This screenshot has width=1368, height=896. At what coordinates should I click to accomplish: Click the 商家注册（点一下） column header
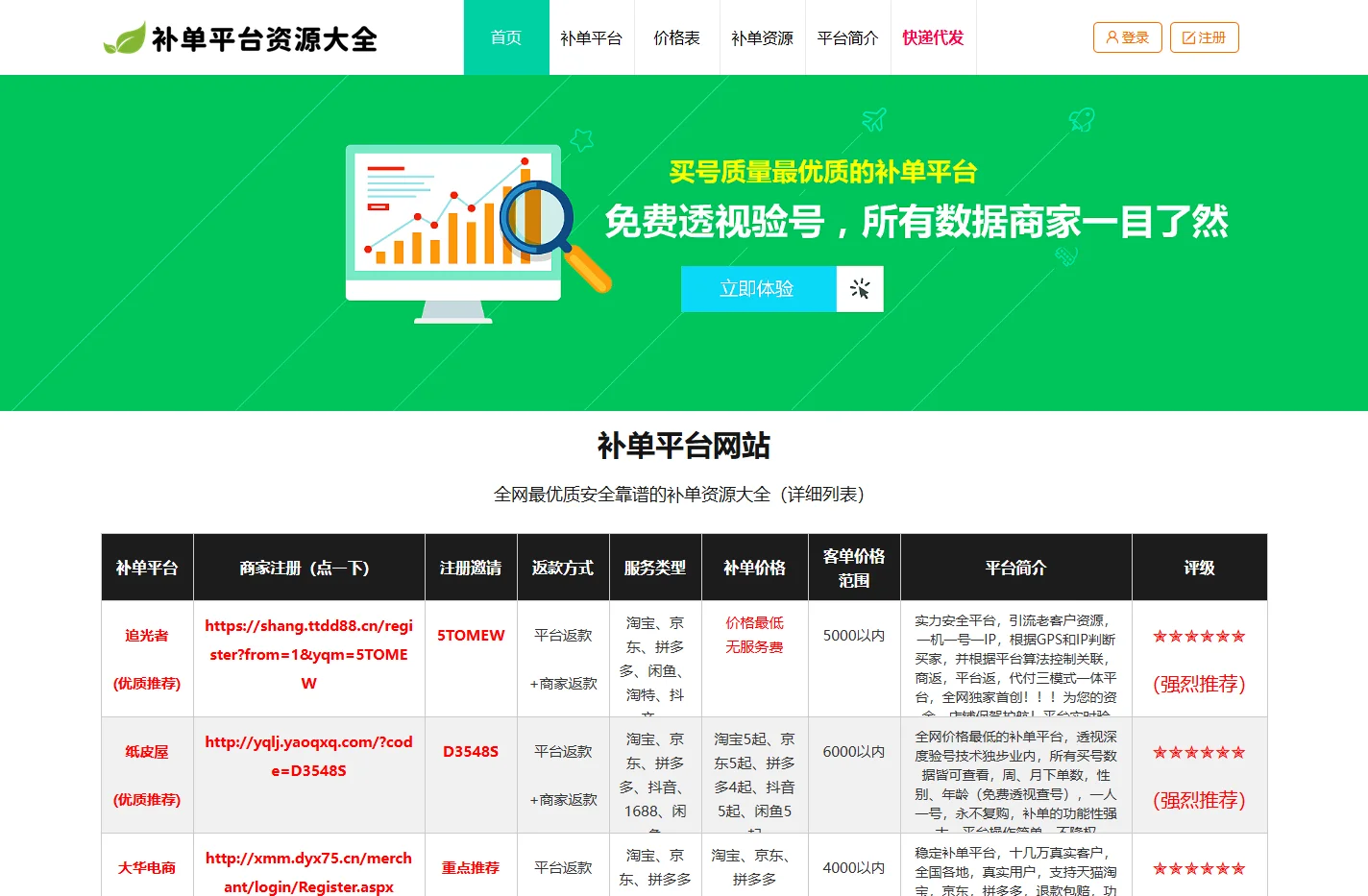308,568
